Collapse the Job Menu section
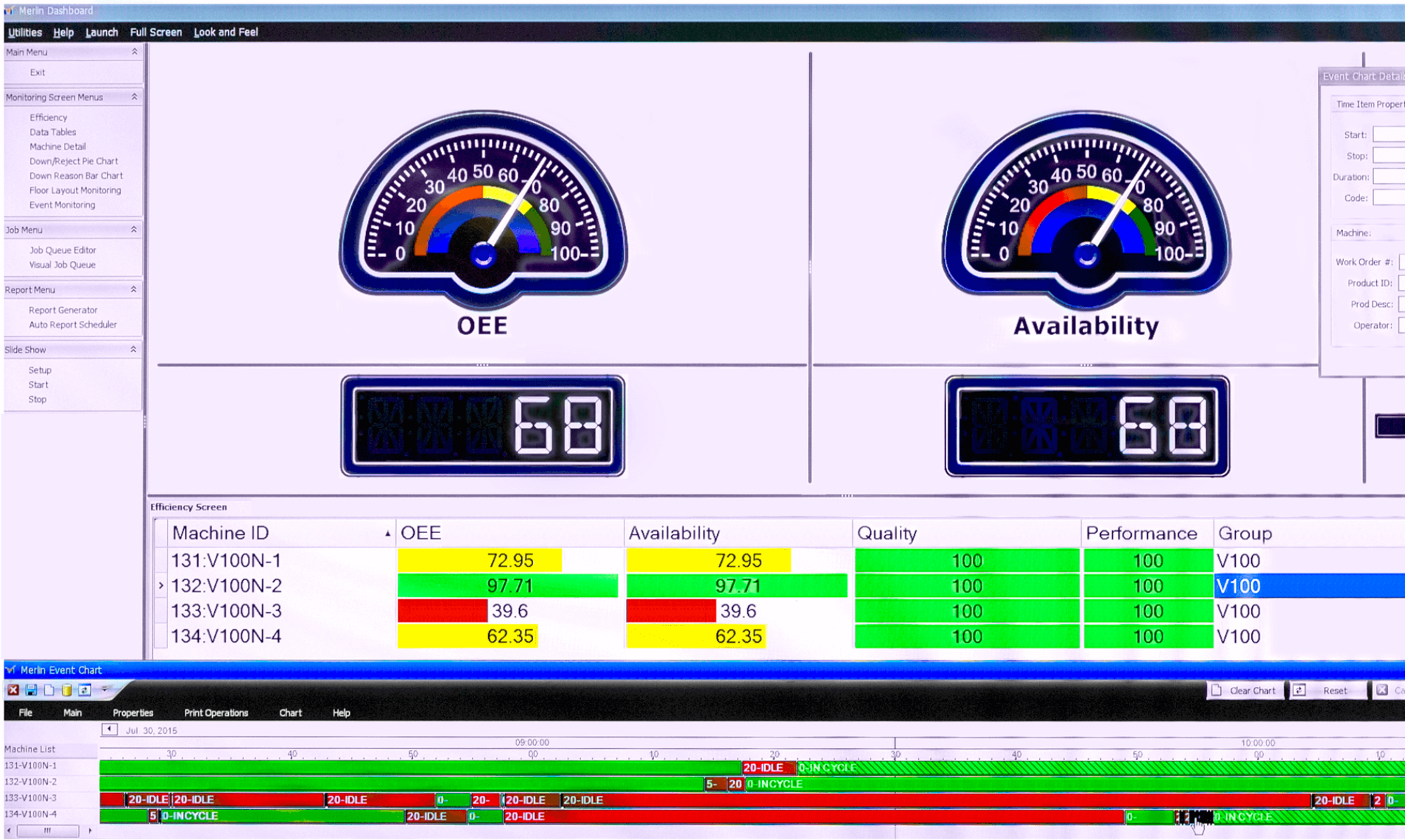The height and width of the screenshot is (840, 1405). tap(133, 230)
